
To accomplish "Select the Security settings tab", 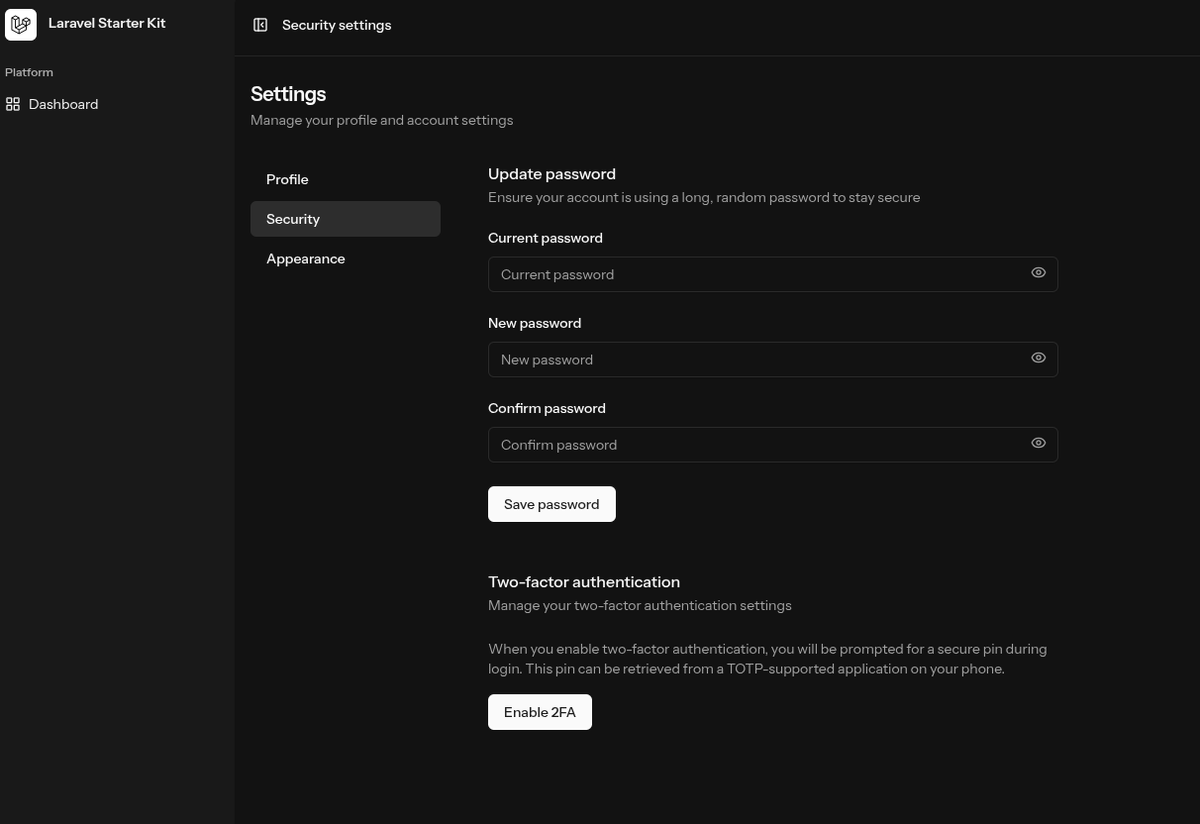I will click(x=345, y=219).
